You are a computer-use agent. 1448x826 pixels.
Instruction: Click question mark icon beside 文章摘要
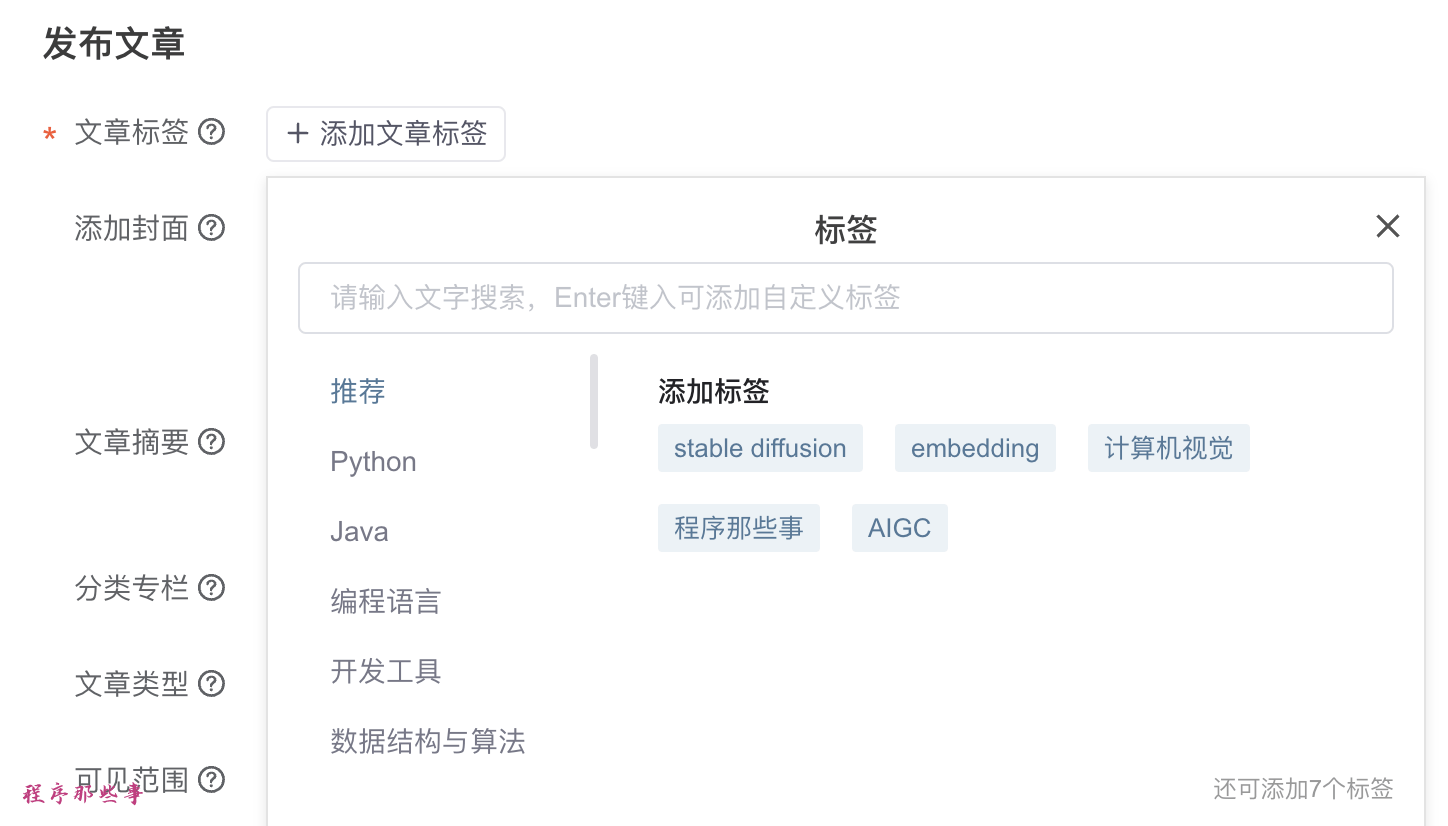(x=211, y=441)
